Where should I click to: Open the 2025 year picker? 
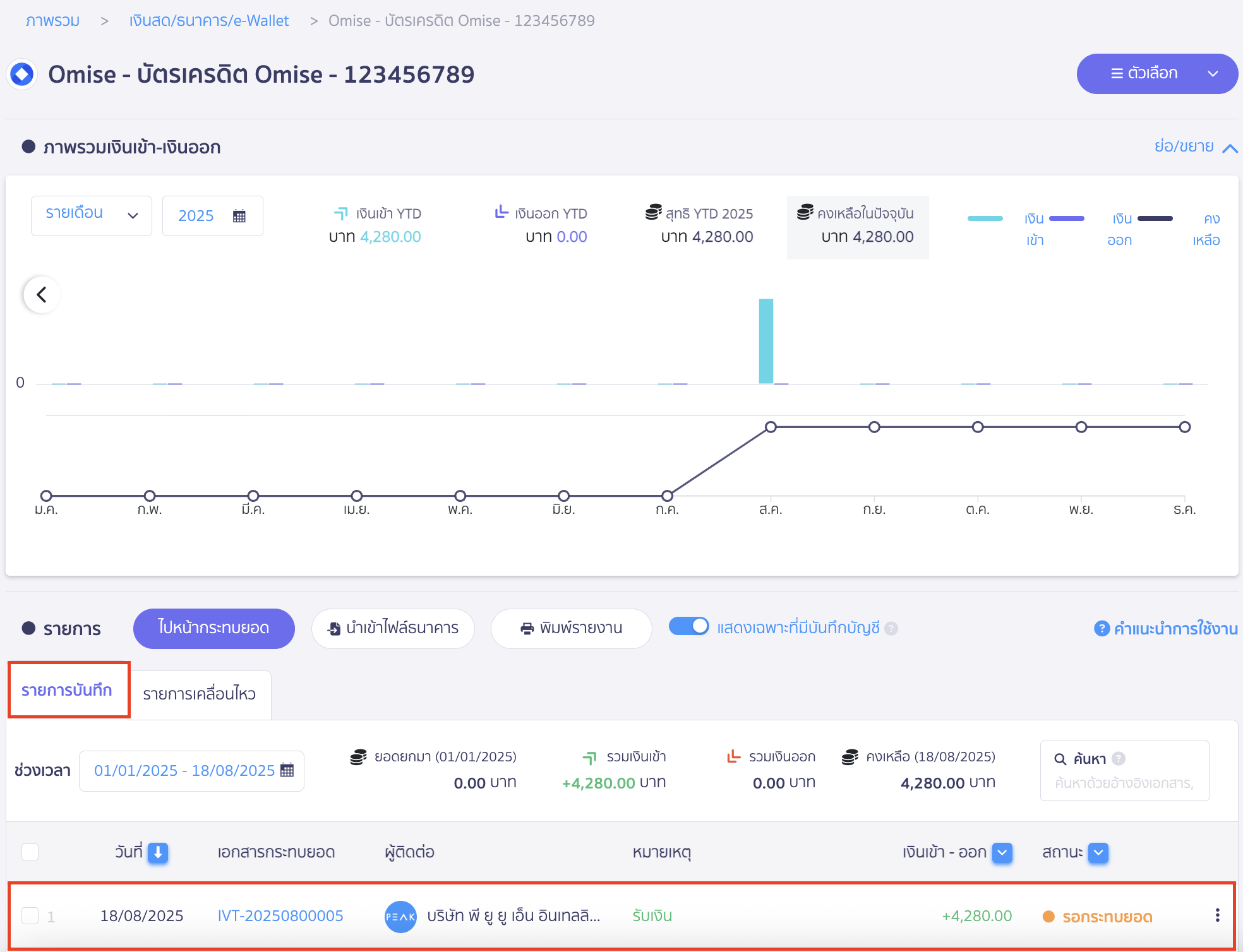213,216
